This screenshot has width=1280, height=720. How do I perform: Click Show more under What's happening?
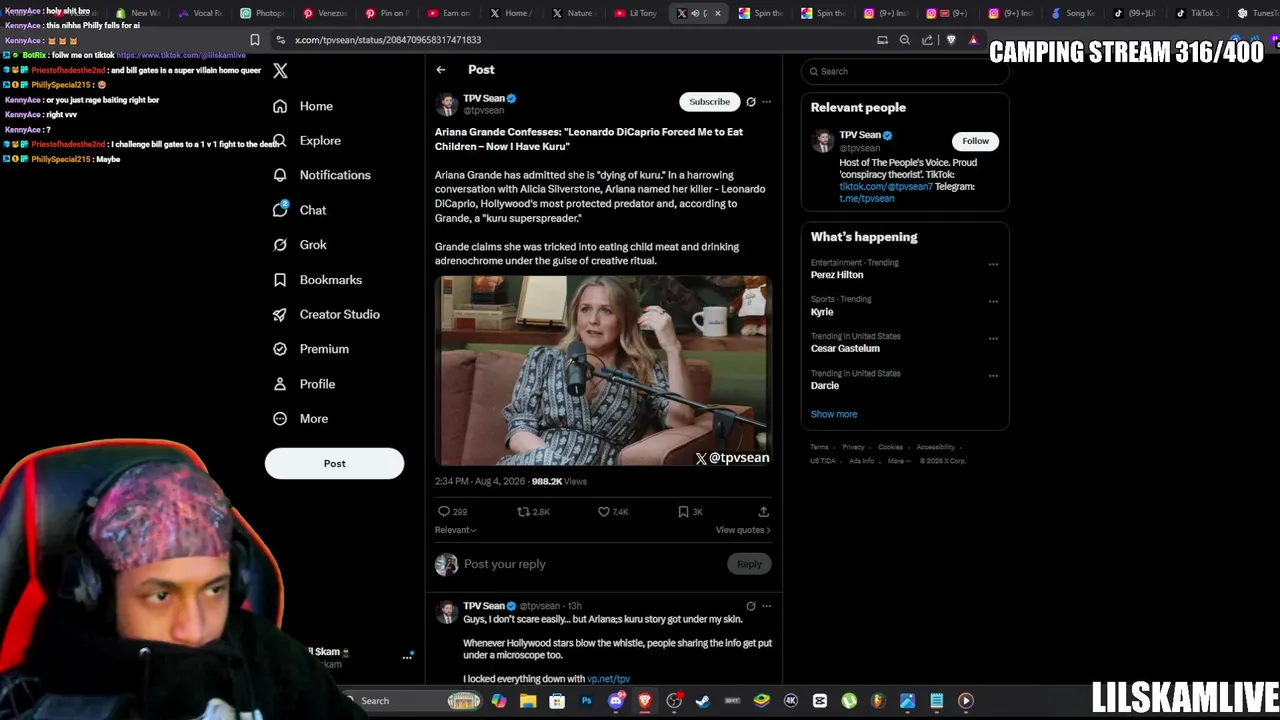834,414
